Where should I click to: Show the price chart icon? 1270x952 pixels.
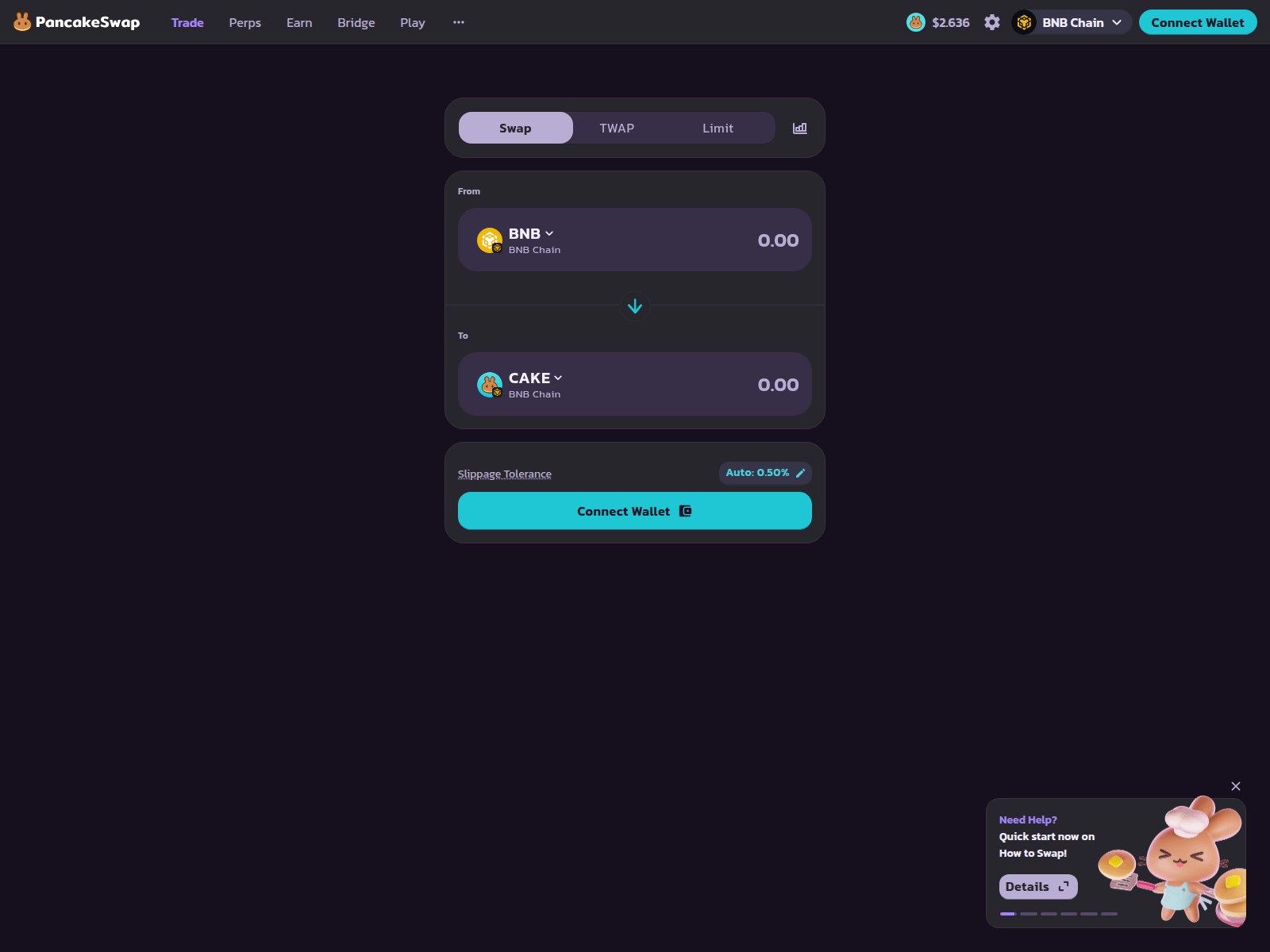800,128
